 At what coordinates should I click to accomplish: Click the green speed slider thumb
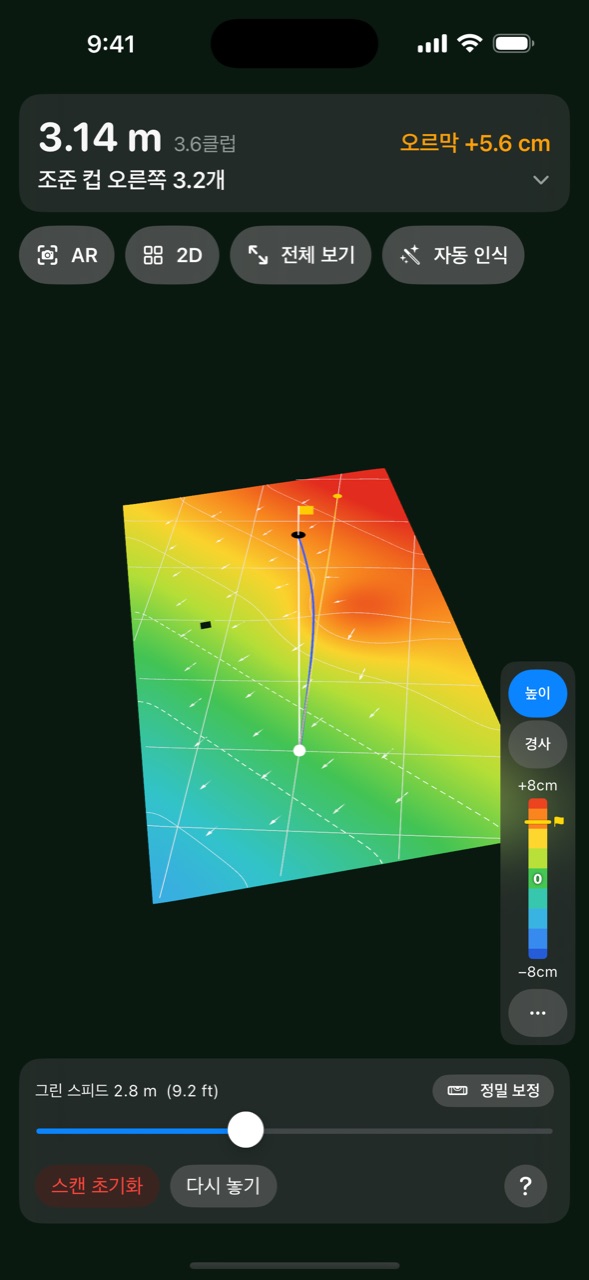click(x=246, y=1130)
